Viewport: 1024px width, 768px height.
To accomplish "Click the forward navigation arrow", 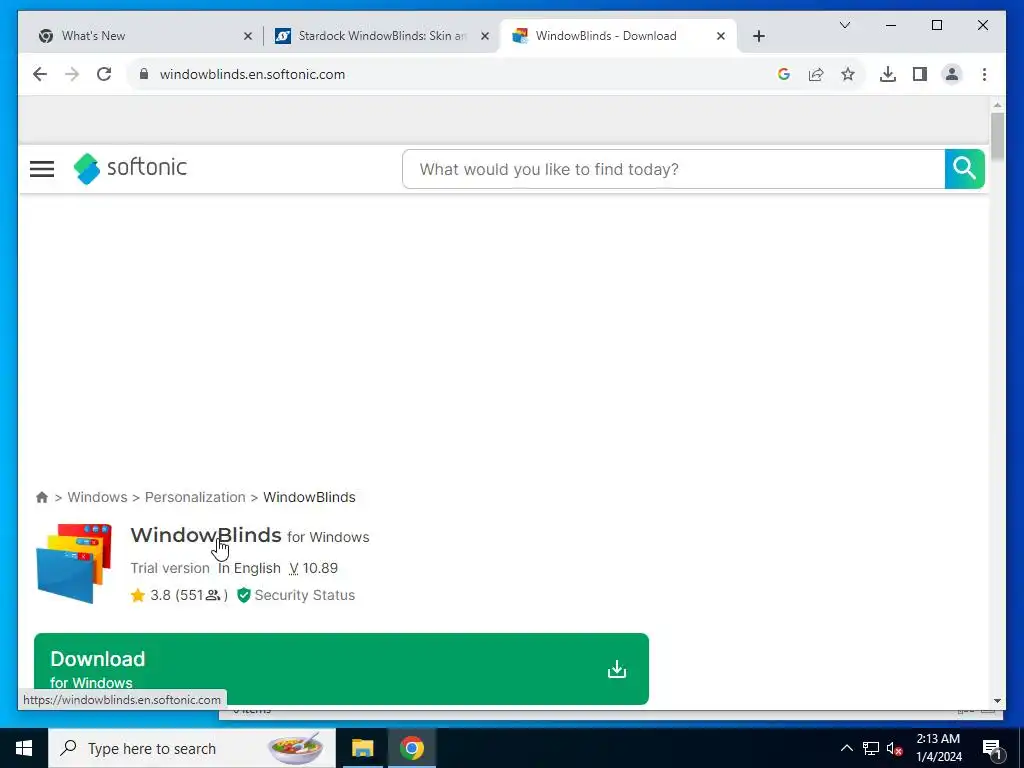I will pyautogui.click(x=72, y=74).
